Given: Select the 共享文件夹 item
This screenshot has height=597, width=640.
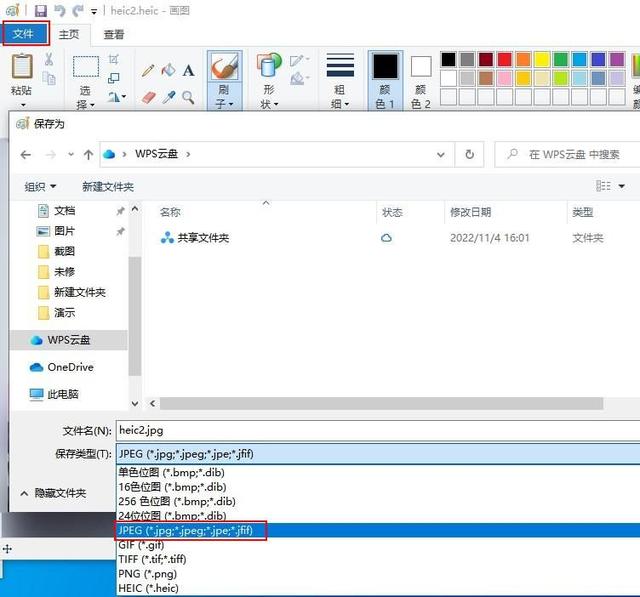Looking at the screenshot, I should click(203, 237).
